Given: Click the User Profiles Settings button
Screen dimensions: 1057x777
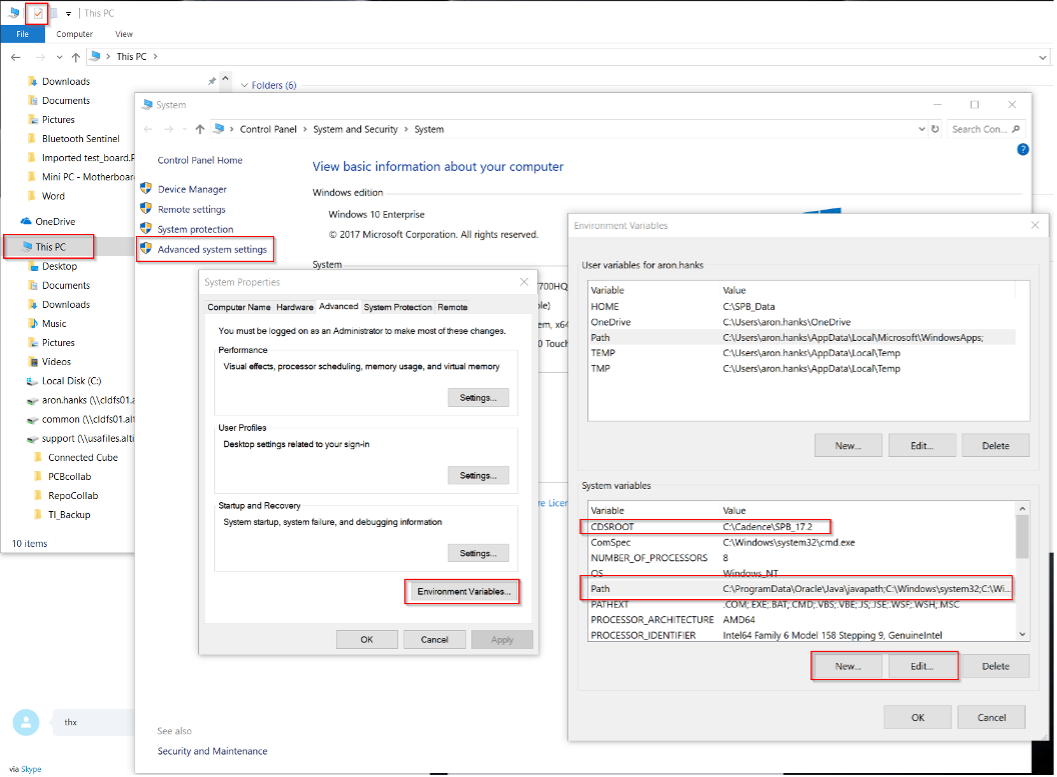Looking at the screenshot, I should tap(479, 476).
